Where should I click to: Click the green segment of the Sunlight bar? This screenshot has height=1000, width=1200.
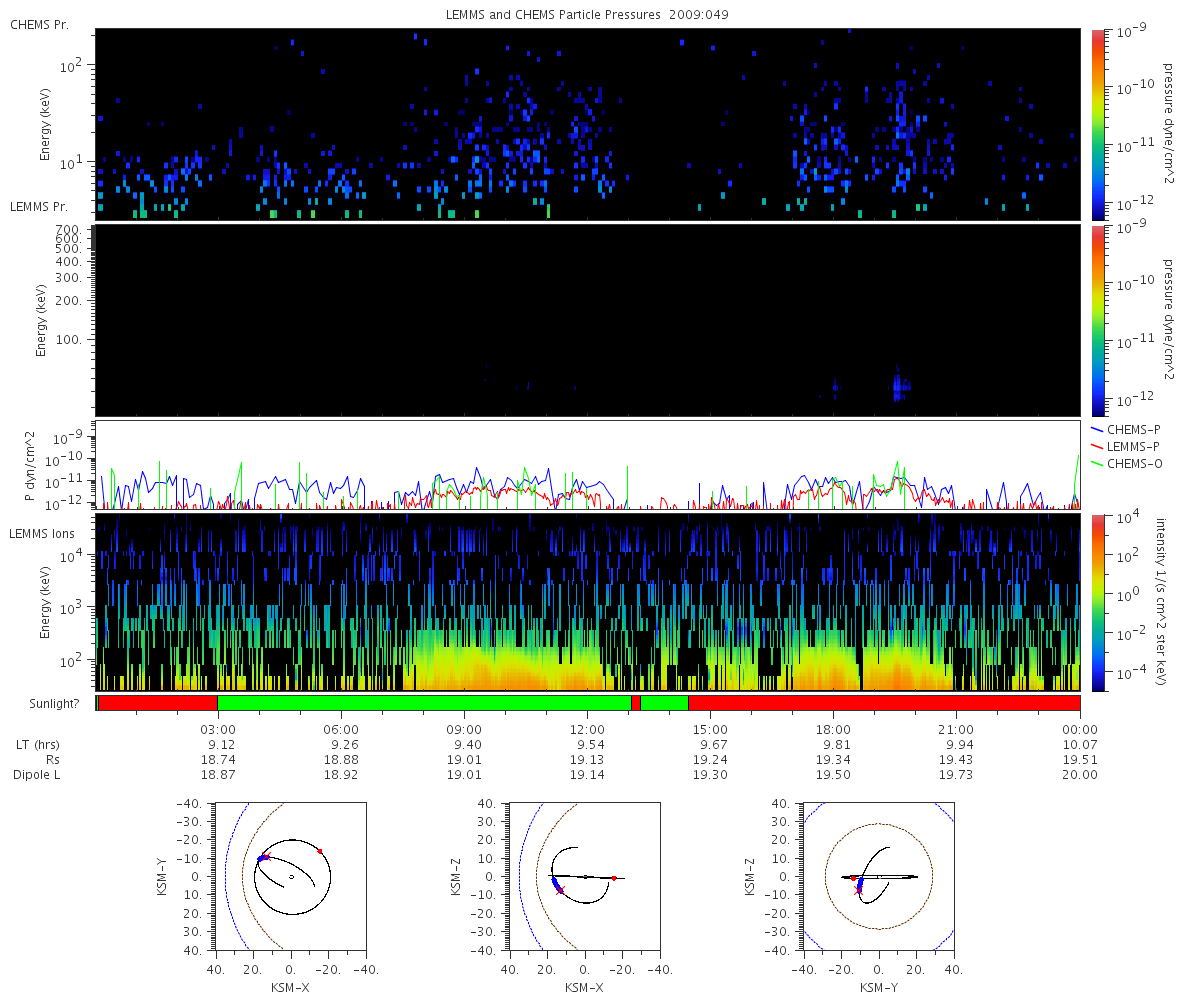coord(424,703)
